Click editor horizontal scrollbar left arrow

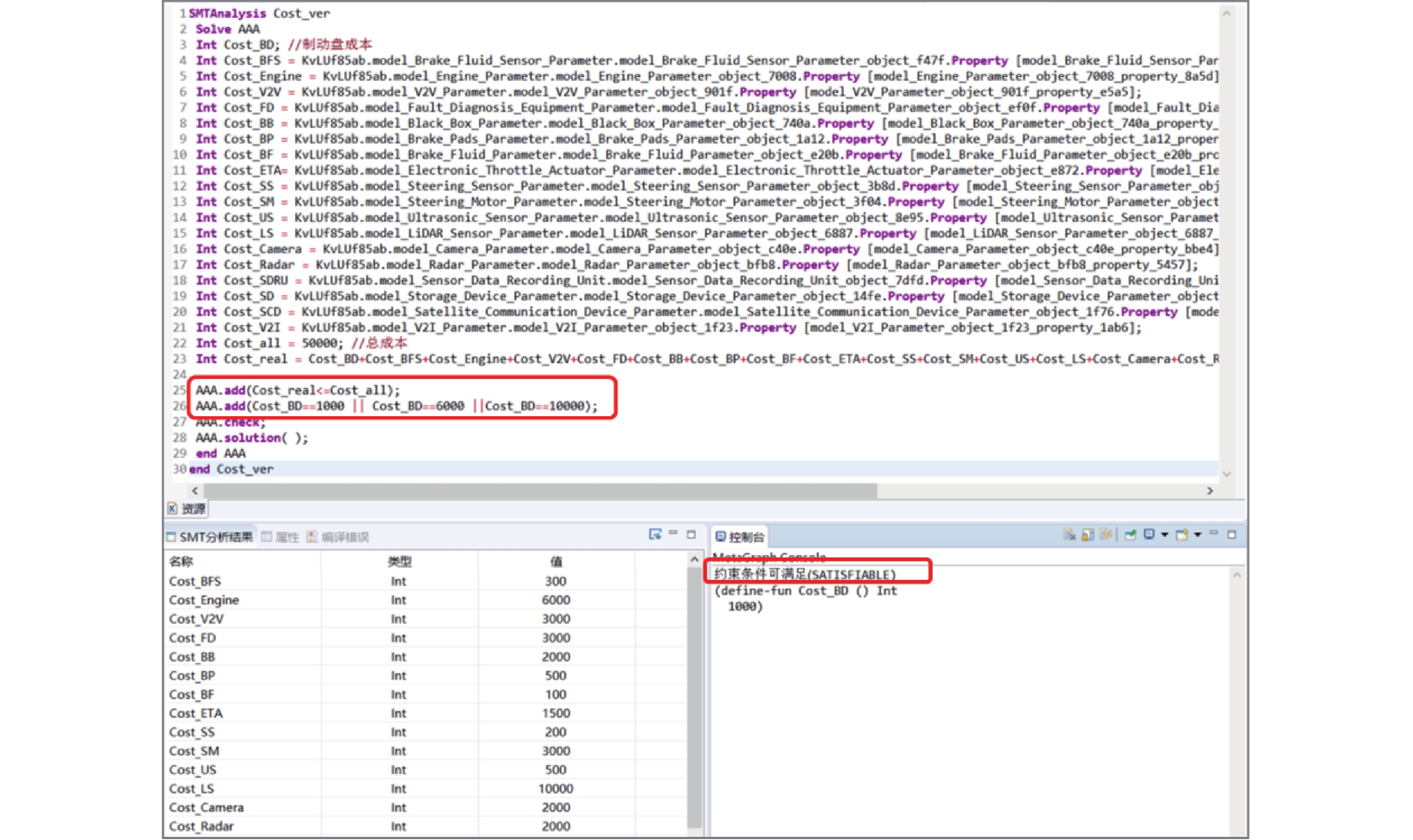coord(195,491)
